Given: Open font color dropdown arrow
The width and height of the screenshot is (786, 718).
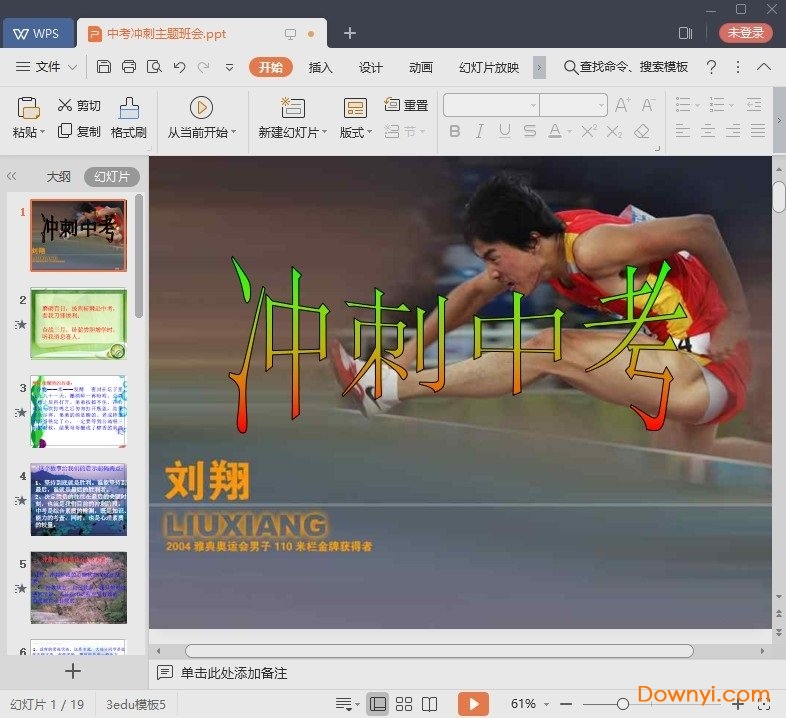Looking at the screenshot, I should (569, 132).
